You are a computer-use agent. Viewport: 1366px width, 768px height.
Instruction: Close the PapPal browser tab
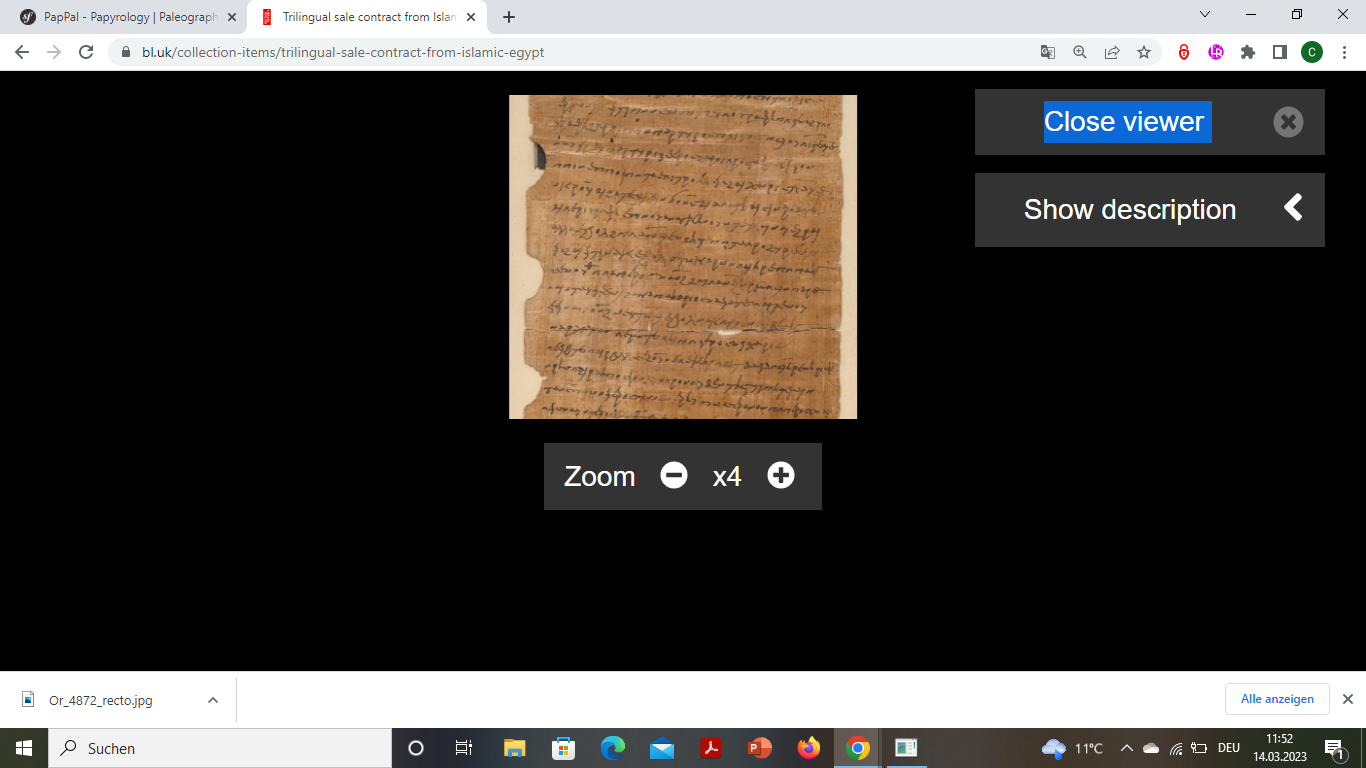click(x=232, y=17)
